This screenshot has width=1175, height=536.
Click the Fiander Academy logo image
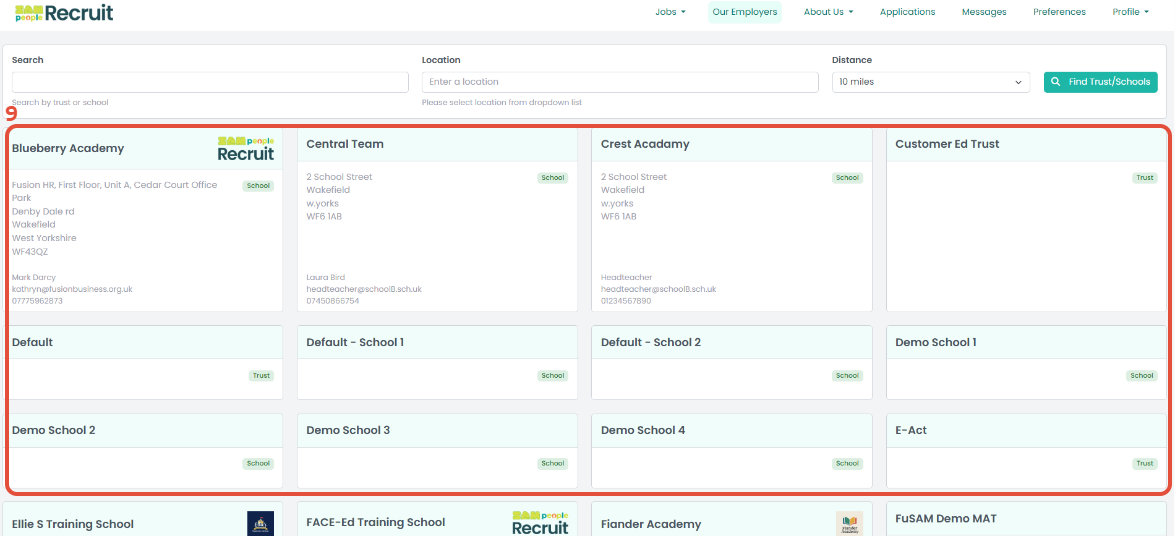click(850, 523)
